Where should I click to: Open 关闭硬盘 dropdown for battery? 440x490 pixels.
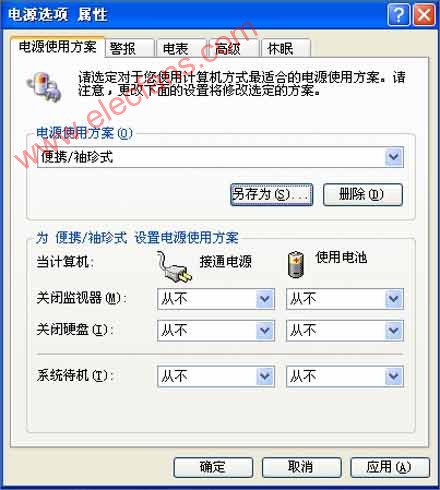(x=394, y=330)
